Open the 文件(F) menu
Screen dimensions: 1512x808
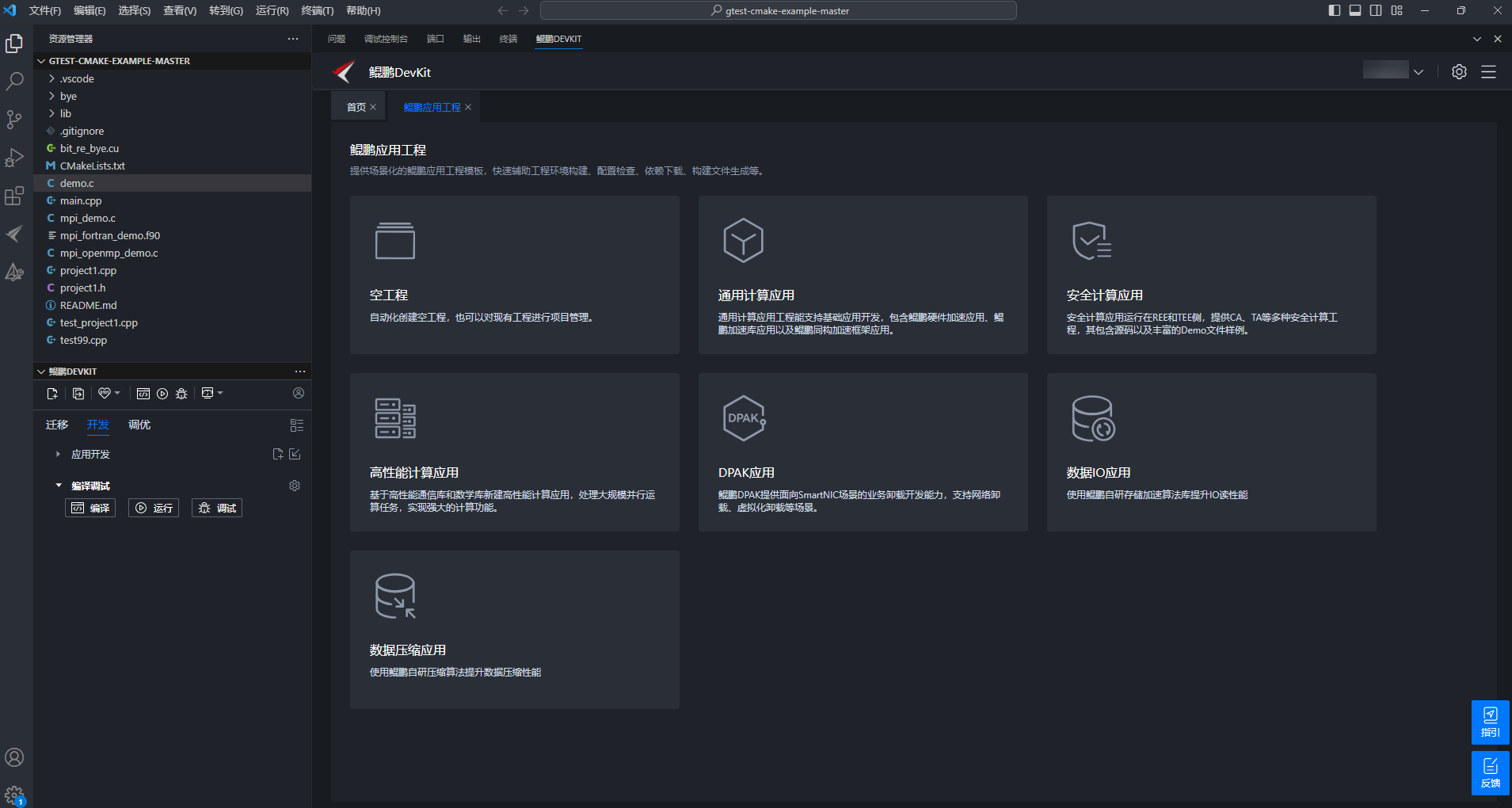[45, 10]
